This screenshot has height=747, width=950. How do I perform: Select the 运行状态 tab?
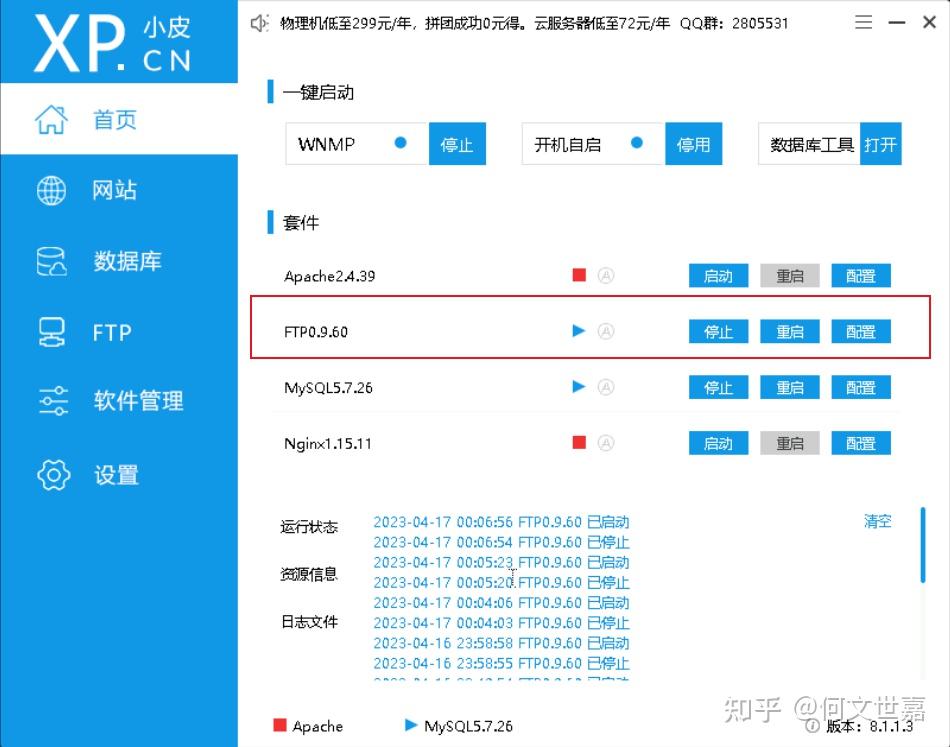(x=309, y=526)
